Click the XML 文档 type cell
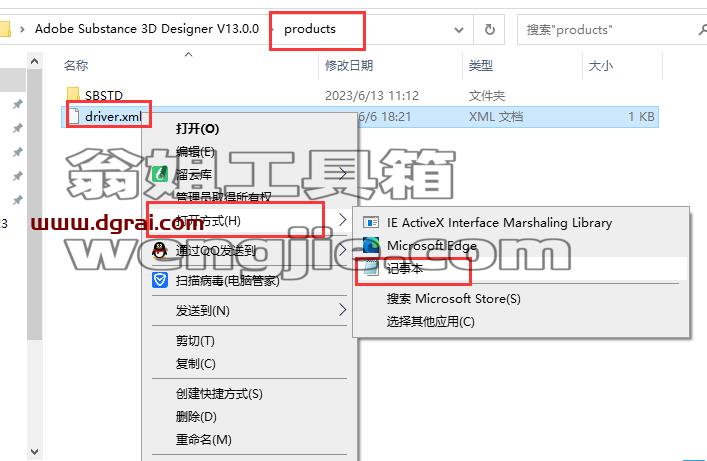707x461 pixels. tap(496, 117)
